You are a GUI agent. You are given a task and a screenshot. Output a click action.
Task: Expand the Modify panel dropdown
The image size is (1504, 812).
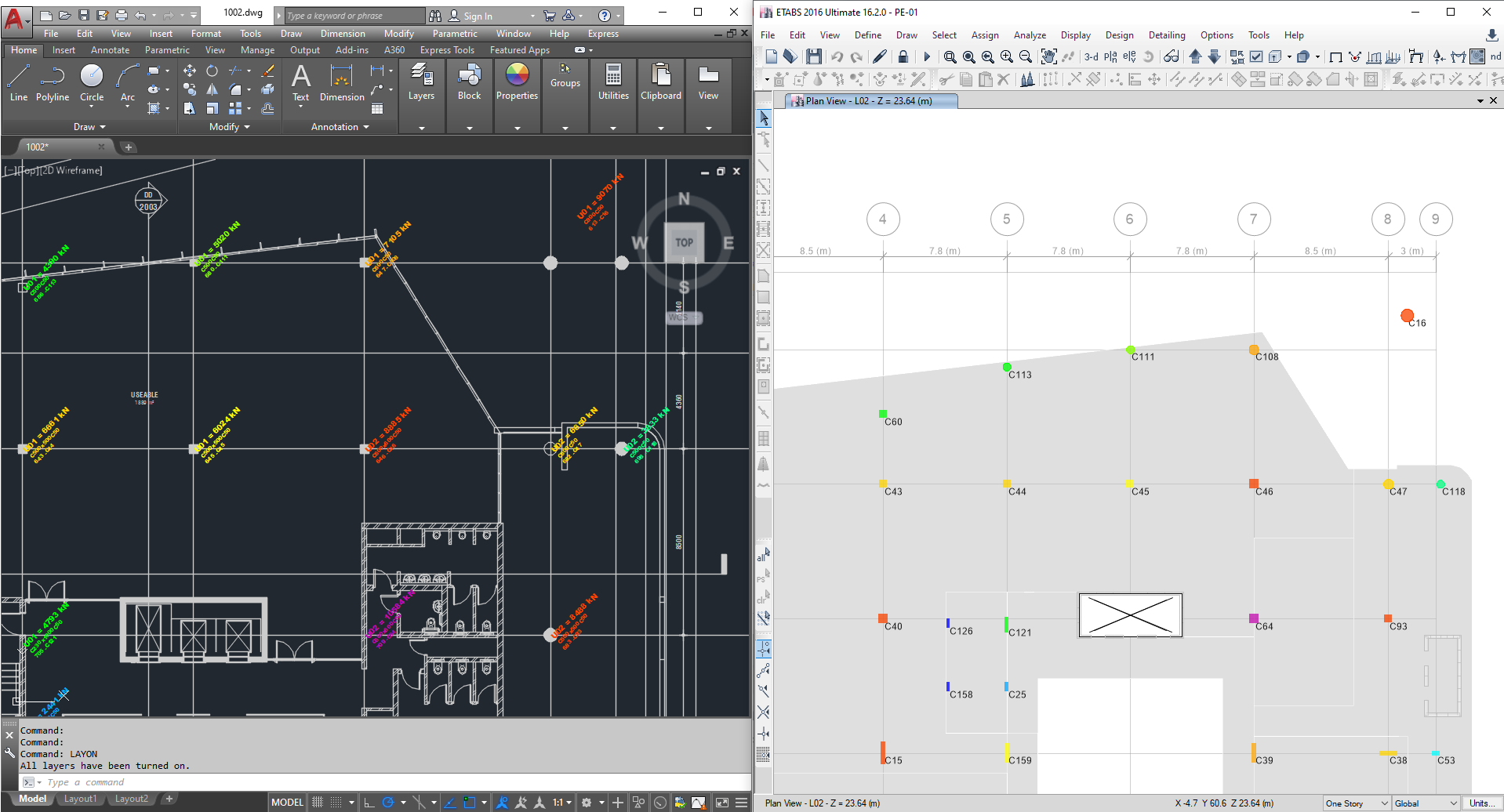pos(229,127)
